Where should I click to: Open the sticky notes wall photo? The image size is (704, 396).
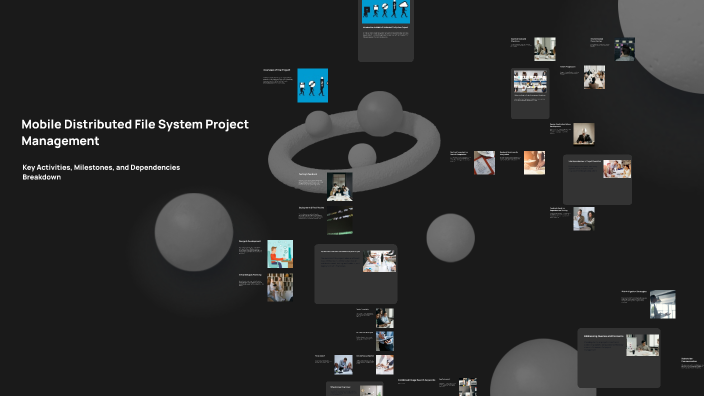click(x=625, y=49)
